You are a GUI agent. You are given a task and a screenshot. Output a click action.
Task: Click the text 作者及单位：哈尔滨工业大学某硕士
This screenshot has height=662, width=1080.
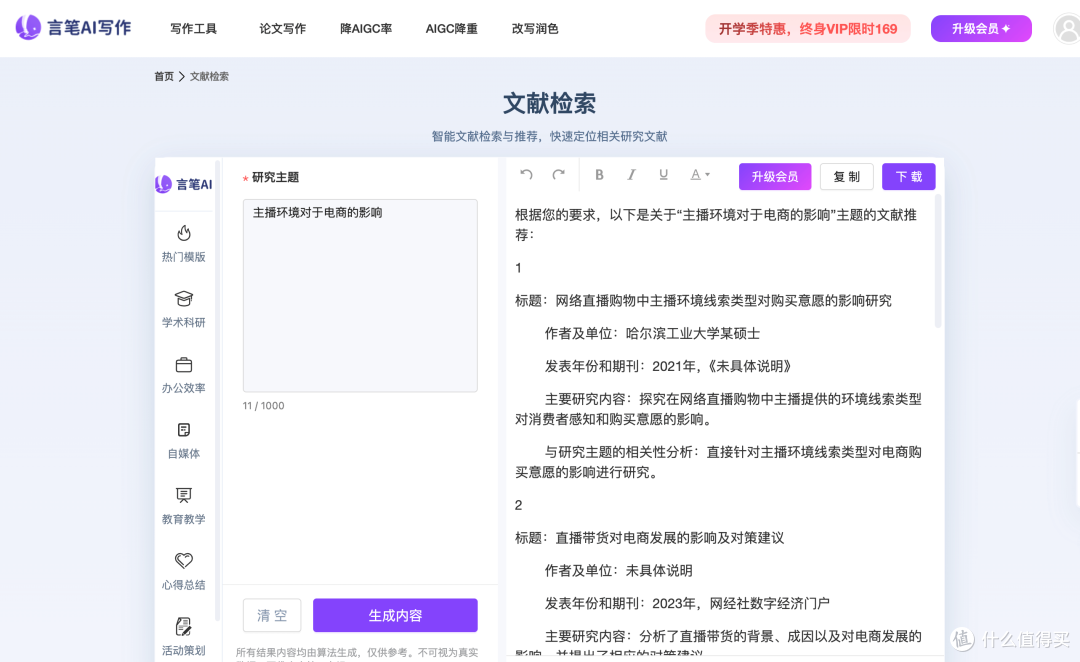click(x=652, y=333)
